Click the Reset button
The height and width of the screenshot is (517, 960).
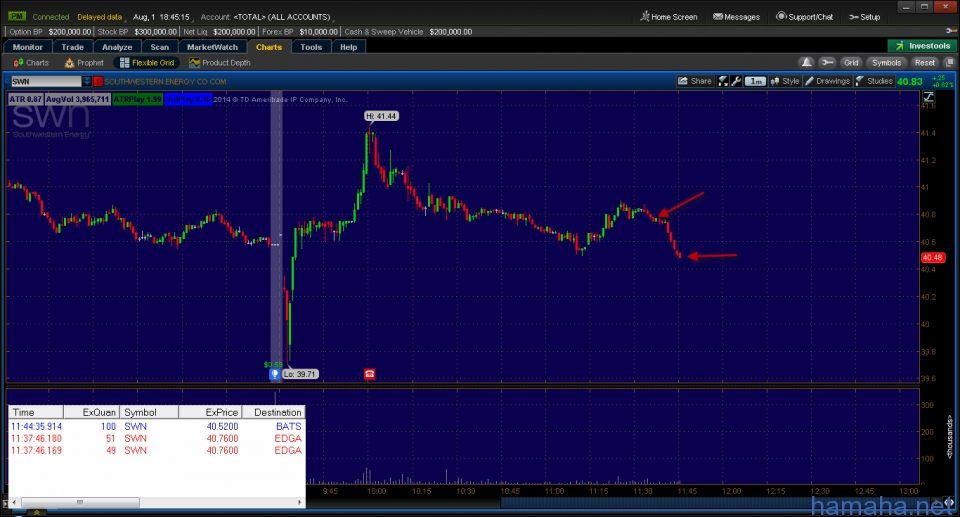coord(924,62)
